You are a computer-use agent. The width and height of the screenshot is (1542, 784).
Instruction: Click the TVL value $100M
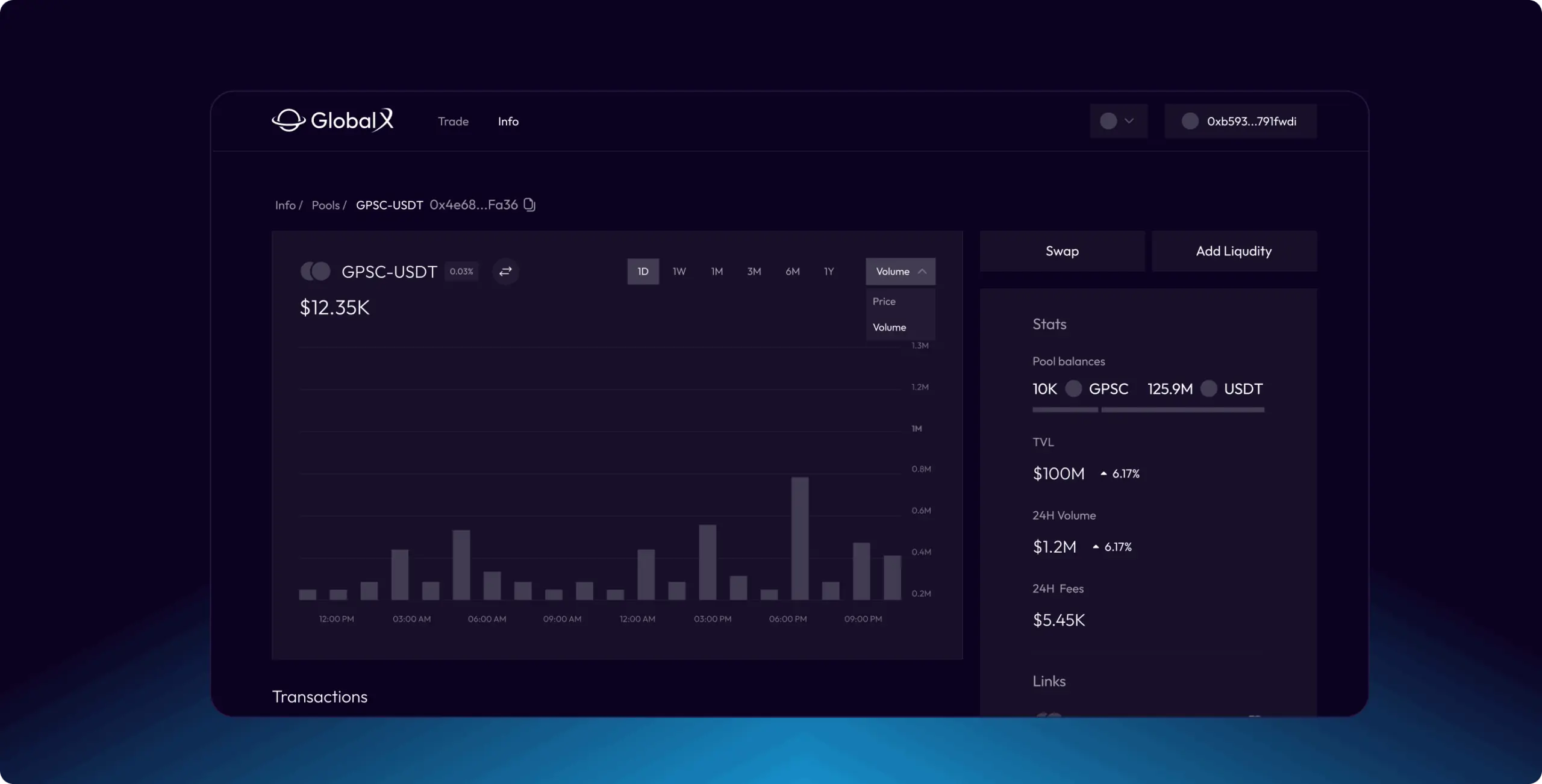(1058, 473)
